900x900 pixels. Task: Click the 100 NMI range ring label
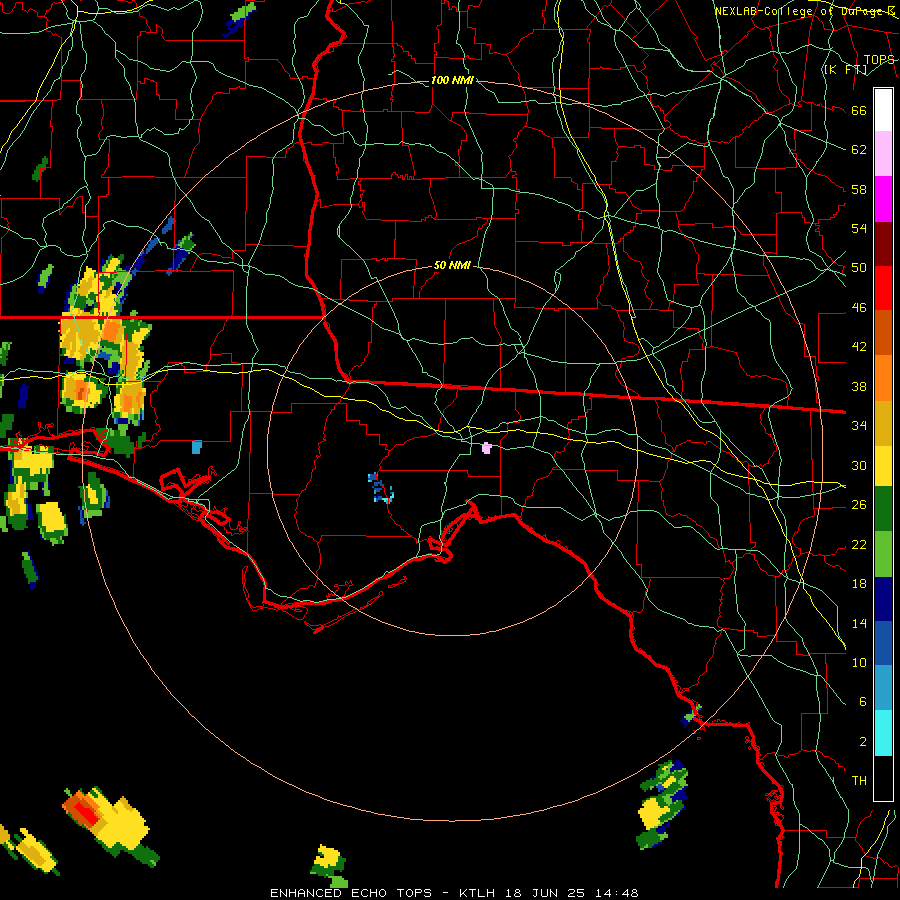tap(452, 80)
